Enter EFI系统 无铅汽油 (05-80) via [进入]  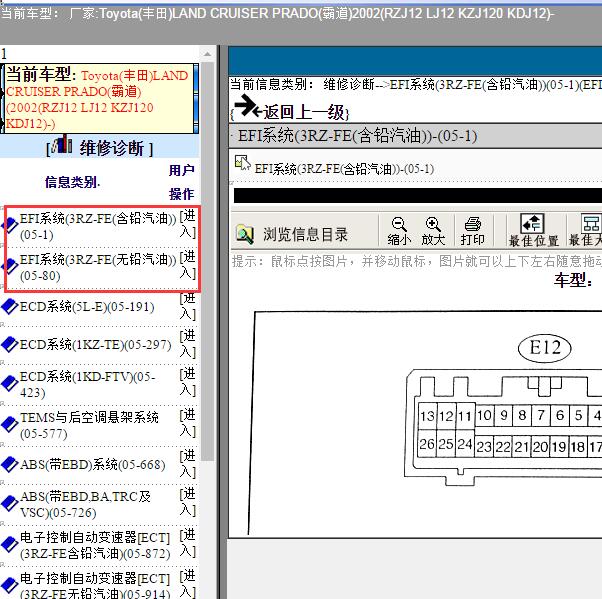[188, 265]
